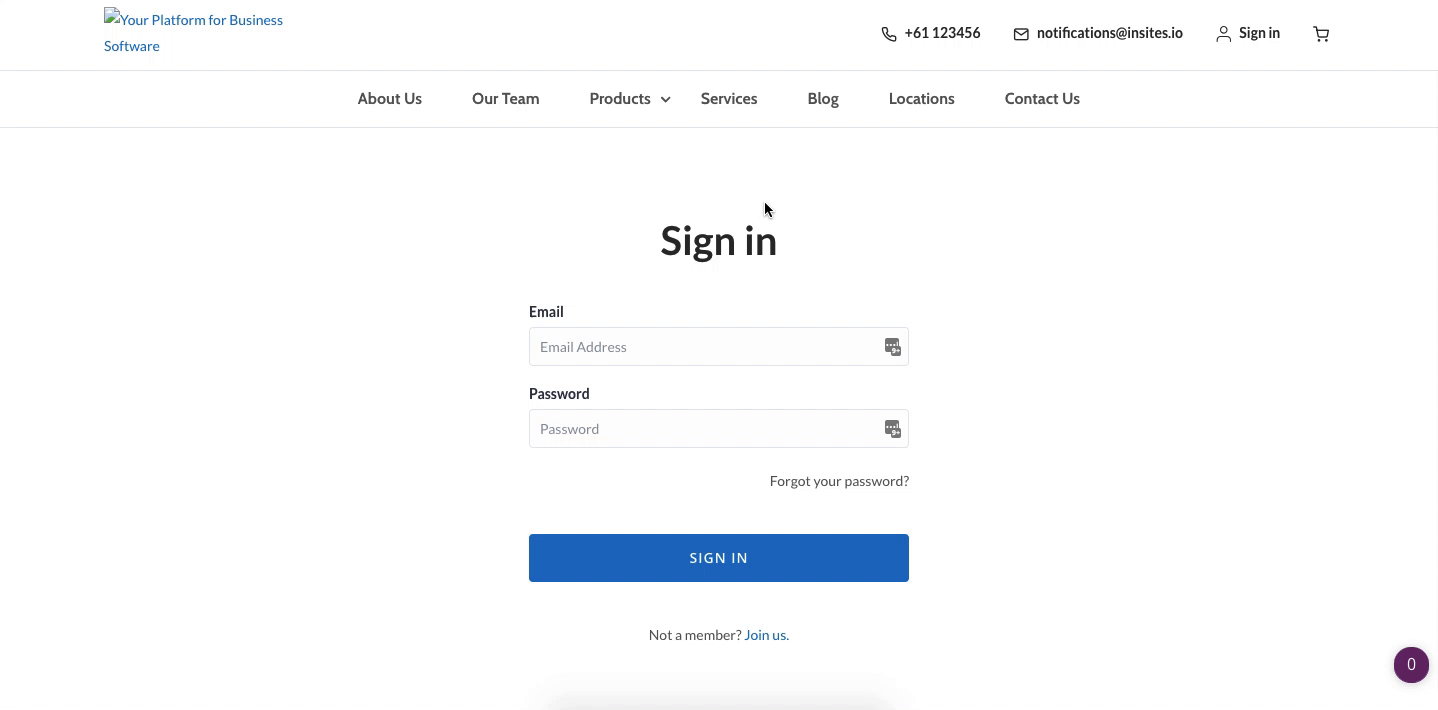The height and width of the screenshot is (710, 1438).
Task: Click password manager icon in Email field
Action: (892, 347)
